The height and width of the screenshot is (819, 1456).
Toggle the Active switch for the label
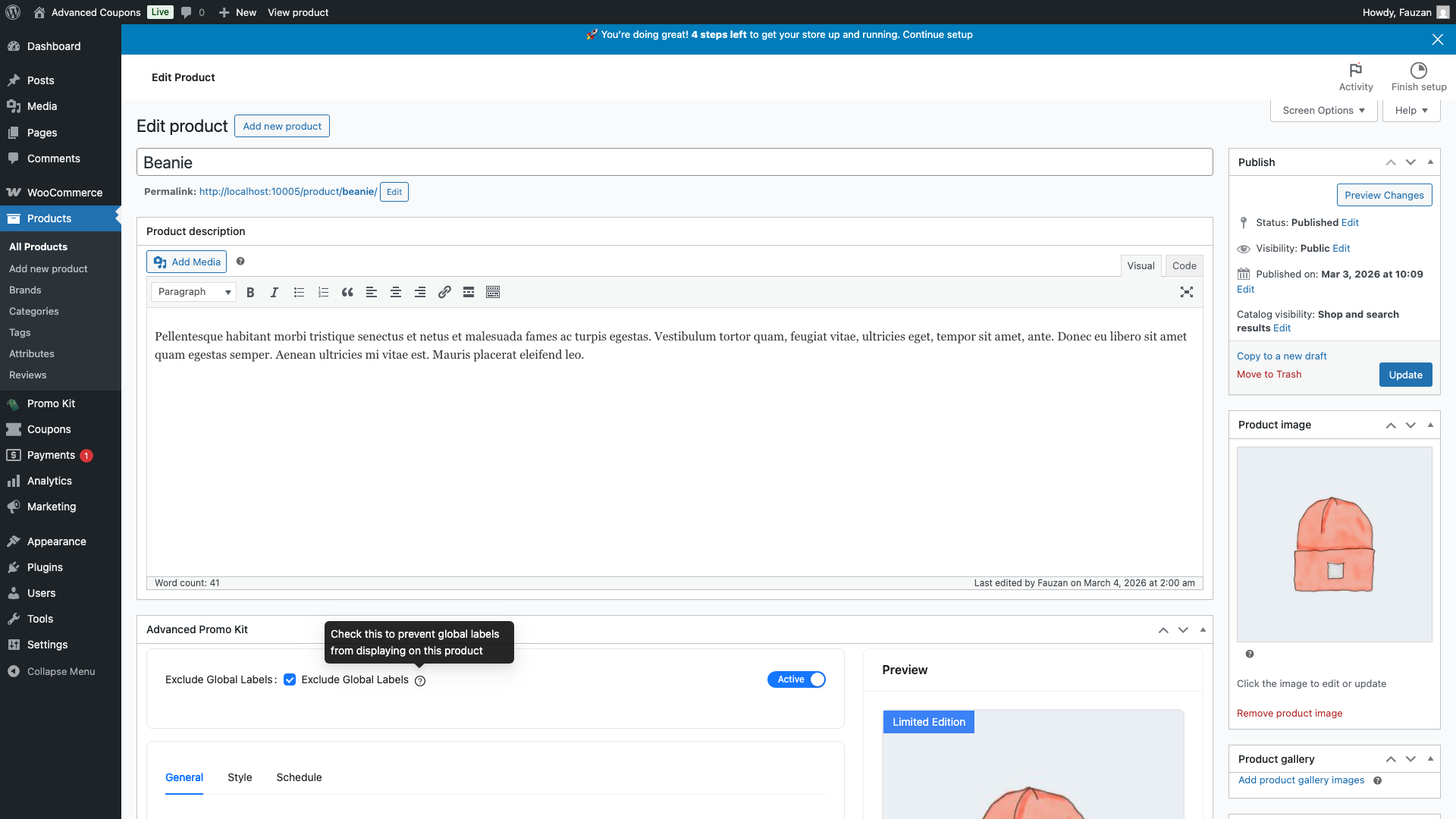pyautogui.click(x=796, y=679)
